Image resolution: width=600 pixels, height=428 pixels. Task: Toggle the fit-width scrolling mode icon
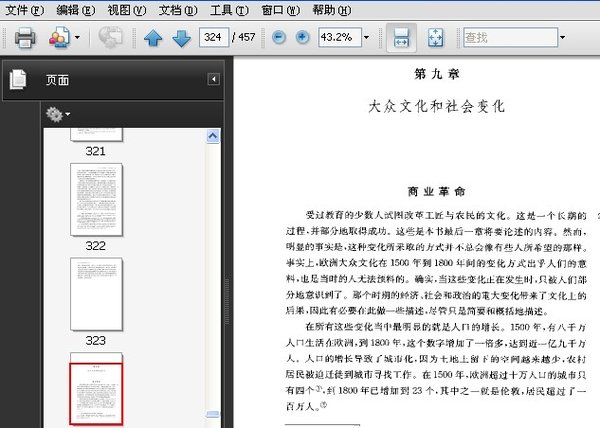(x=401, y=37)
